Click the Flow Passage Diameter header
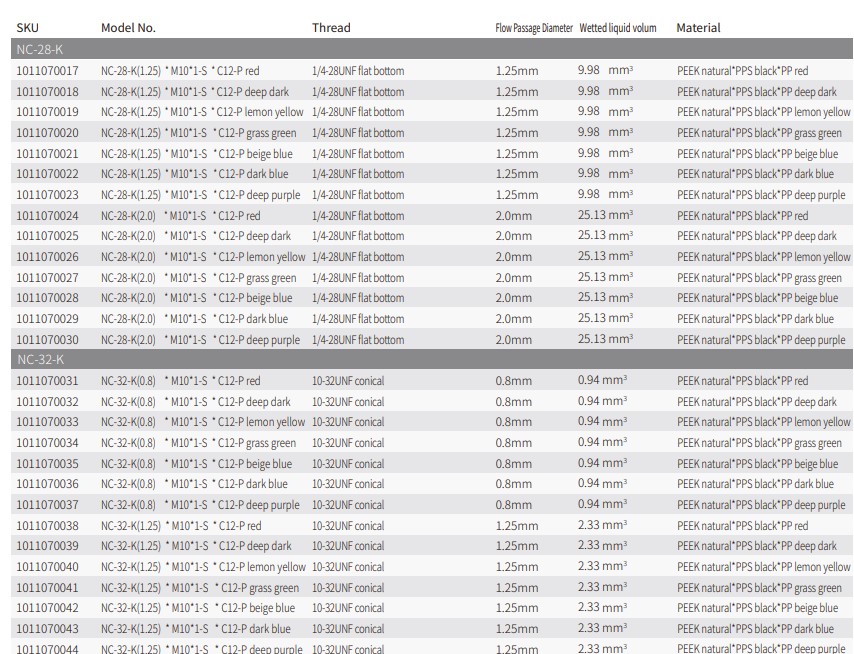This screenshot has width=854, height=654. 534,28
